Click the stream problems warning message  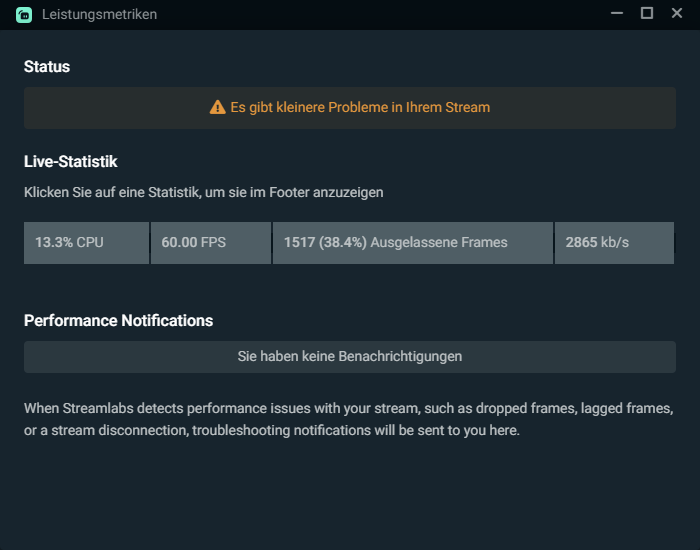(x=360, y=108)
